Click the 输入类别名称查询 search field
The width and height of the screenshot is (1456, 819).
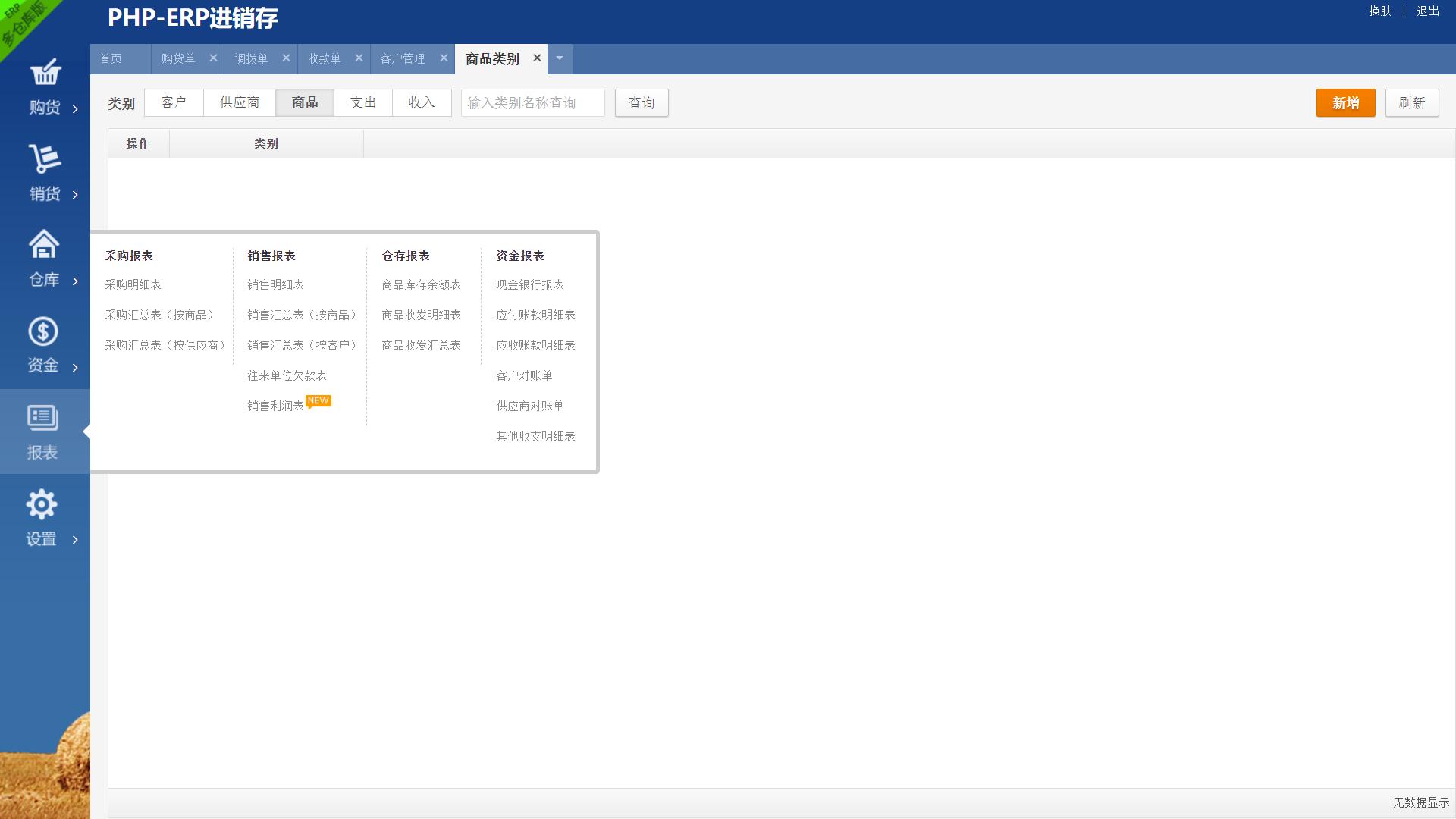coord(532,102)
